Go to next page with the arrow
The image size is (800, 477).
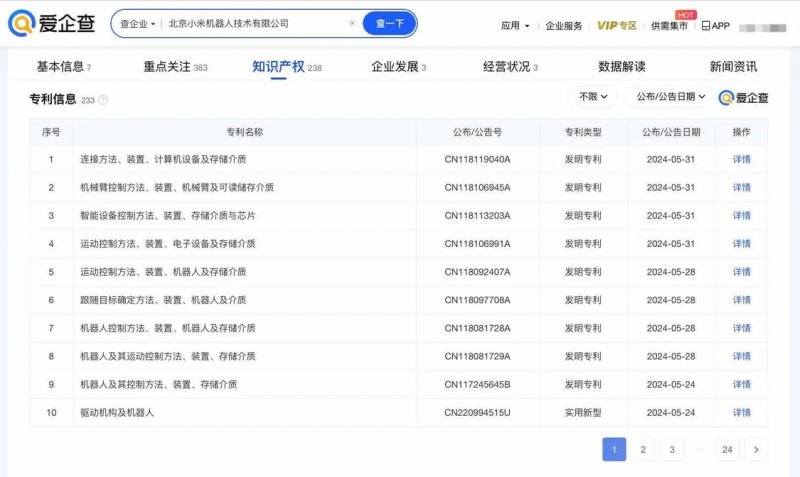(756, 449)
